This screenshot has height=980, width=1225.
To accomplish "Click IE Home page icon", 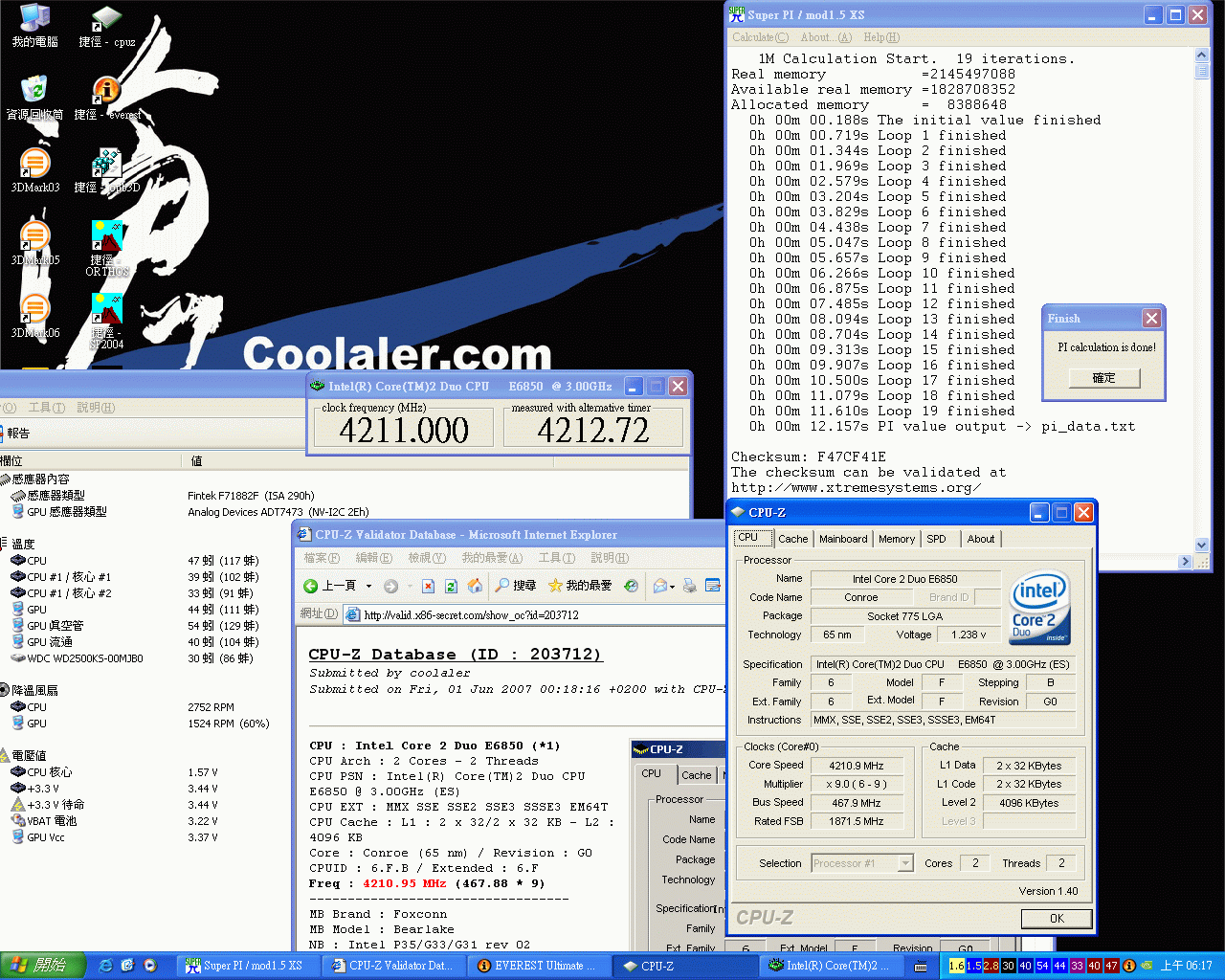I will tap(475, 586).
